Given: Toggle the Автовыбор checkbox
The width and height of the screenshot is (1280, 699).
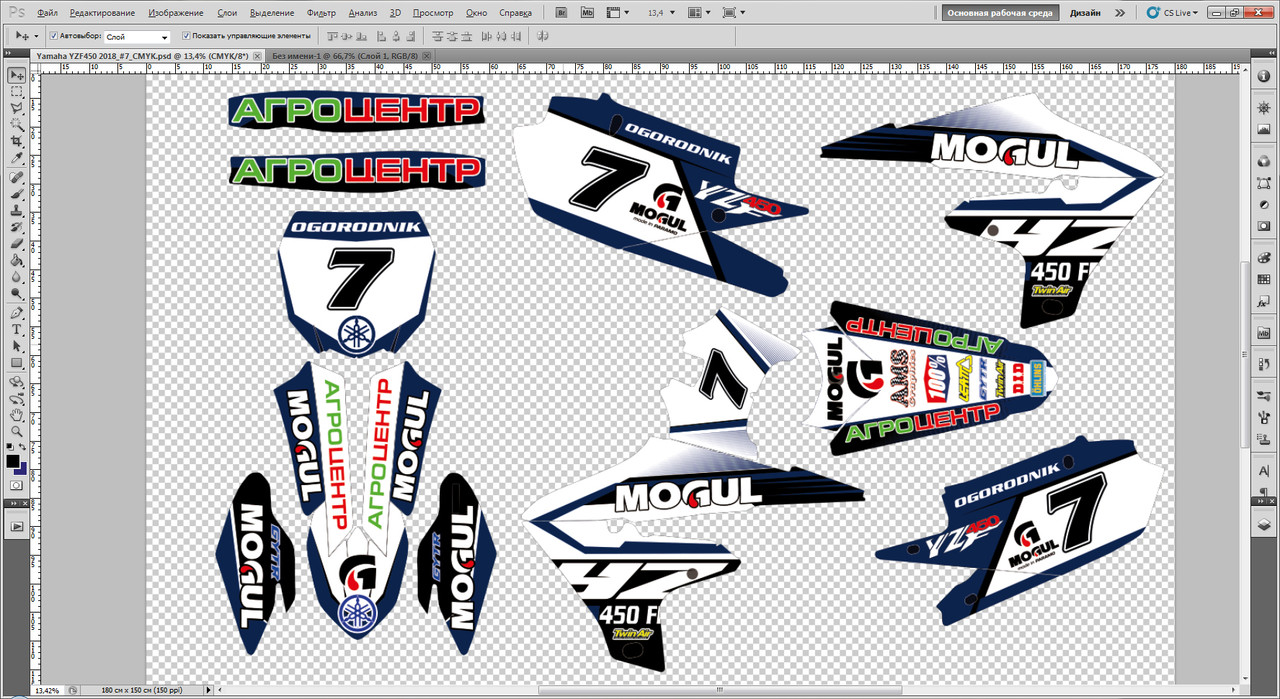Looking at the screenshot, I should (x=52, y=35).
